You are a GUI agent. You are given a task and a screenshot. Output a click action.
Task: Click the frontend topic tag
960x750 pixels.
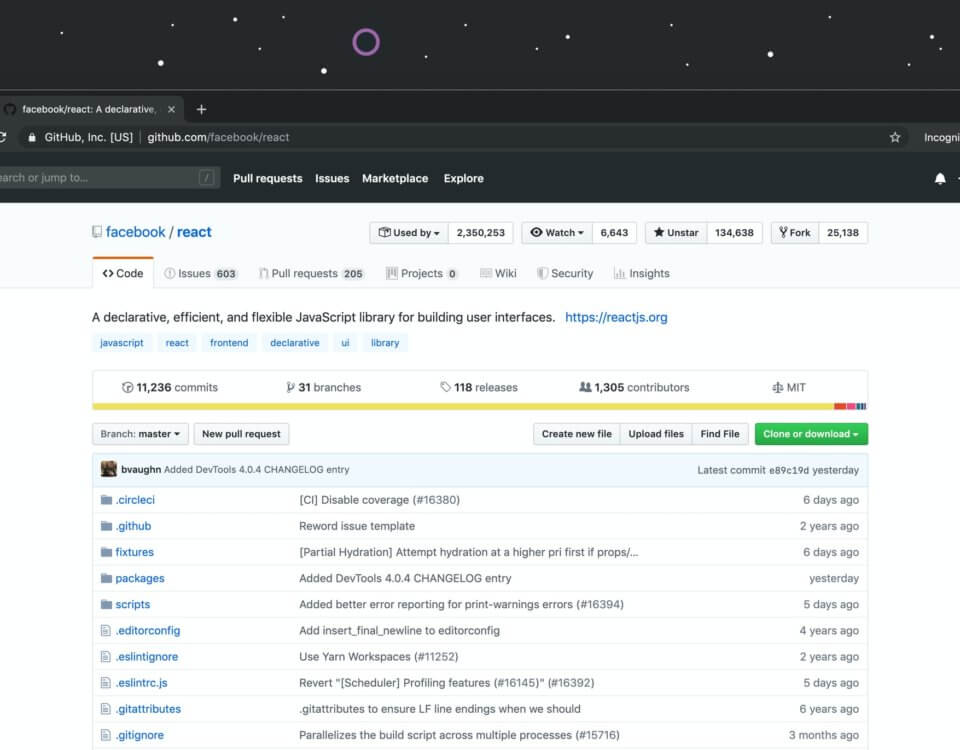(x=229, y=343)
